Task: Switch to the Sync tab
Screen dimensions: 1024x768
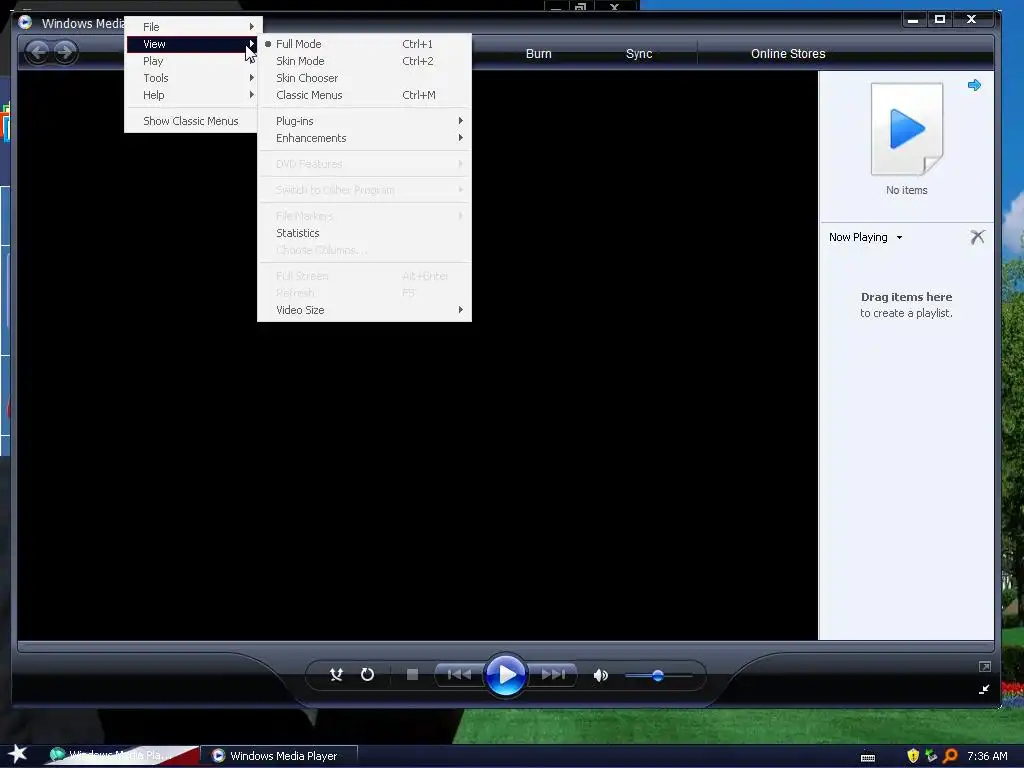Action: (639, 54)
